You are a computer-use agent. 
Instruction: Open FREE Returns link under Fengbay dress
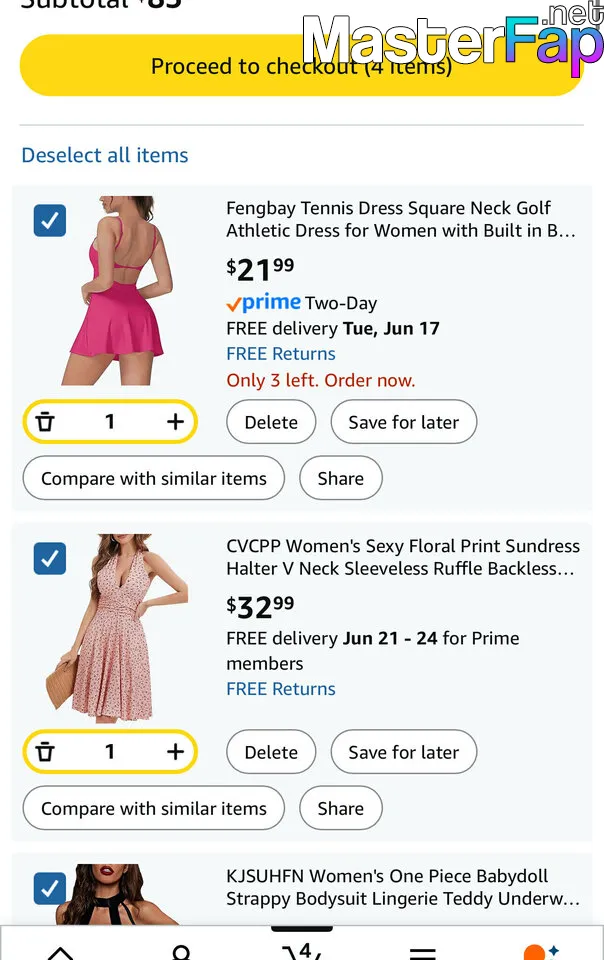click(x=281, y=354)
